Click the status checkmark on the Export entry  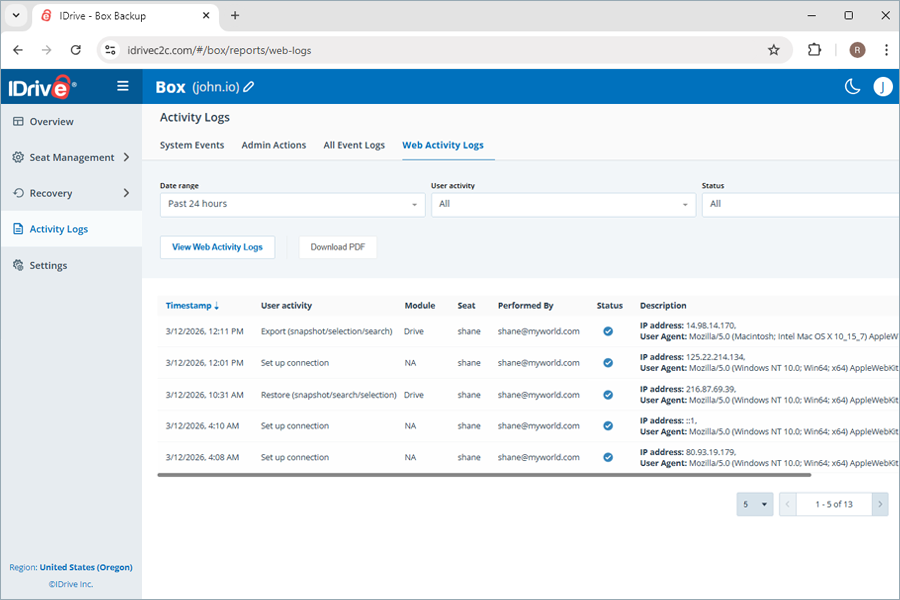click(x=608, y=331)
